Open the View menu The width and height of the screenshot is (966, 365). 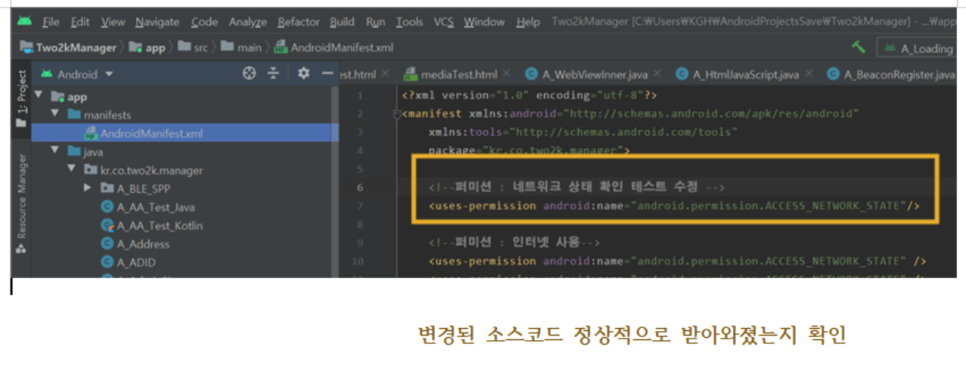113,22
